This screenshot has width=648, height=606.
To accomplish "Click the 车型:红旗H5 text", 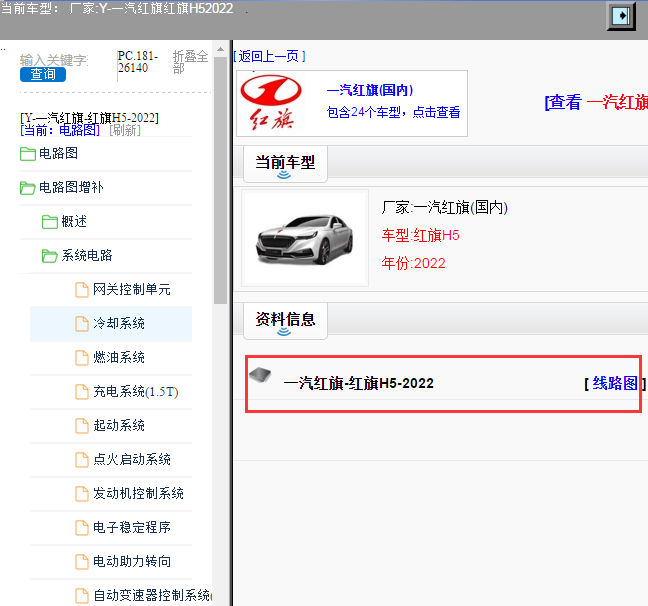I will [420, 235].
